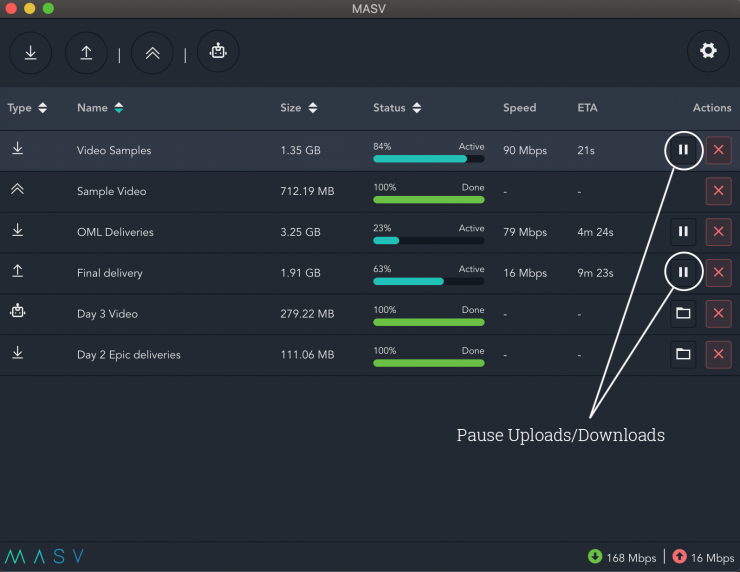Open folder for Day 3 Video

(683, 314)
